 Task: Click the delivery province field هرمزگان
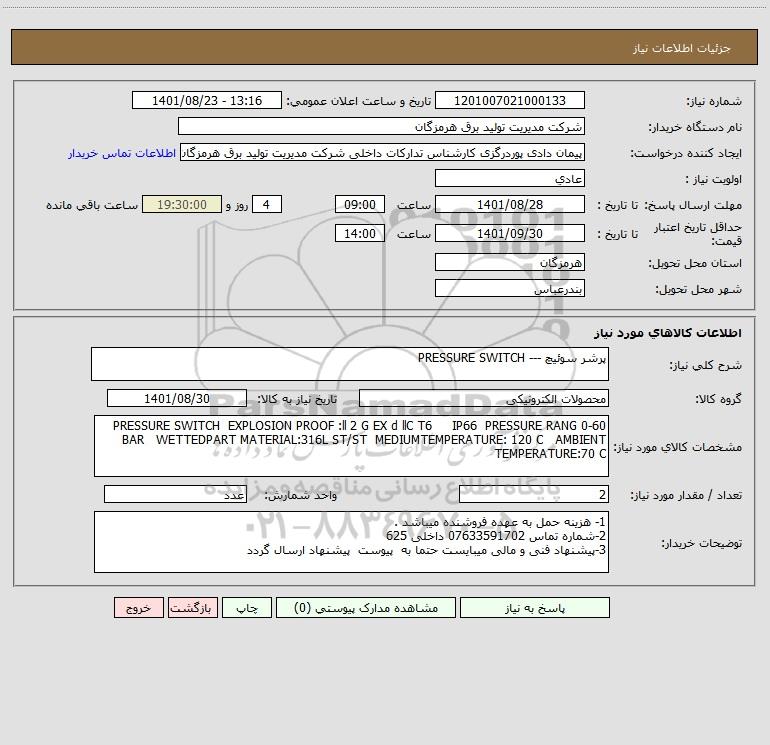pyautogui.click(x=510, y=262)
